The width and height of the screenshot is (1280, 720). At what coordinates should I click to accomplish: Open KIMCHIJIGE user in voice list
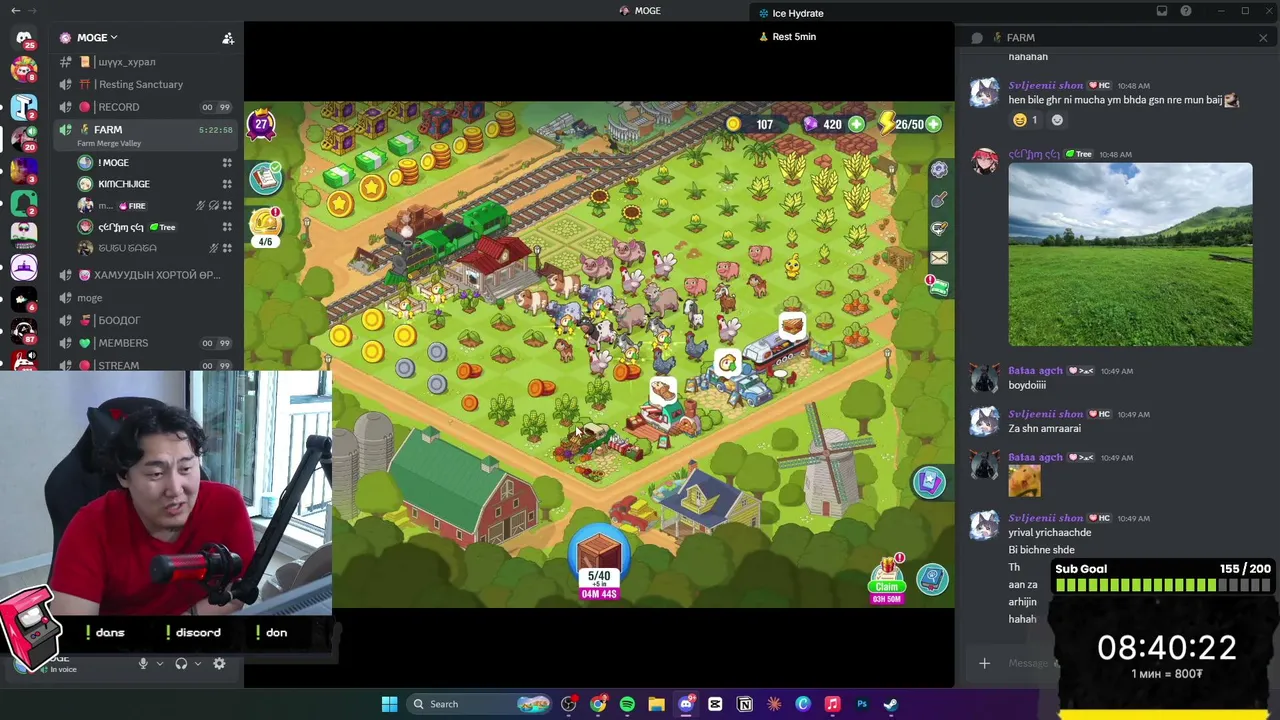[154, 184]
